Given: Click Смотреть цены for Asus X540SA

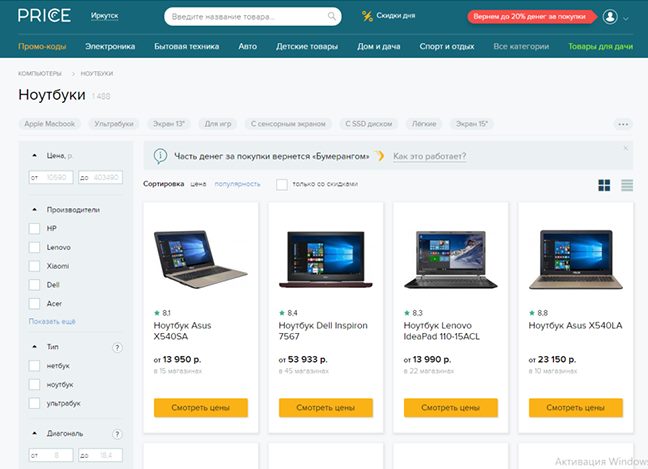Looking at the screenshot, I should (x=201, y=408).
